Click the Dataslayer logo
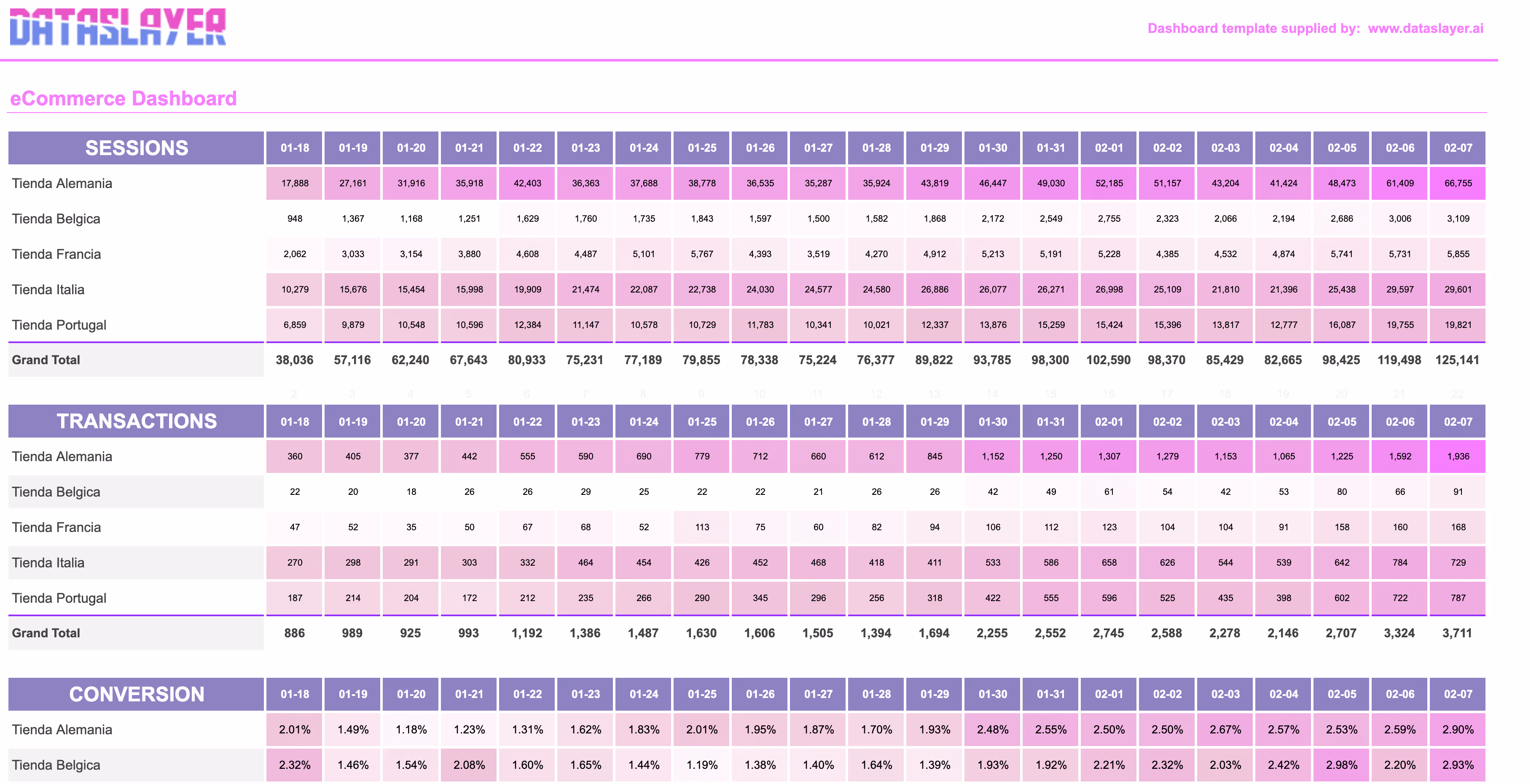Image resolution: width=1531 pixels, height=784 pixels. pyautogui.click(x=118, y=27)
